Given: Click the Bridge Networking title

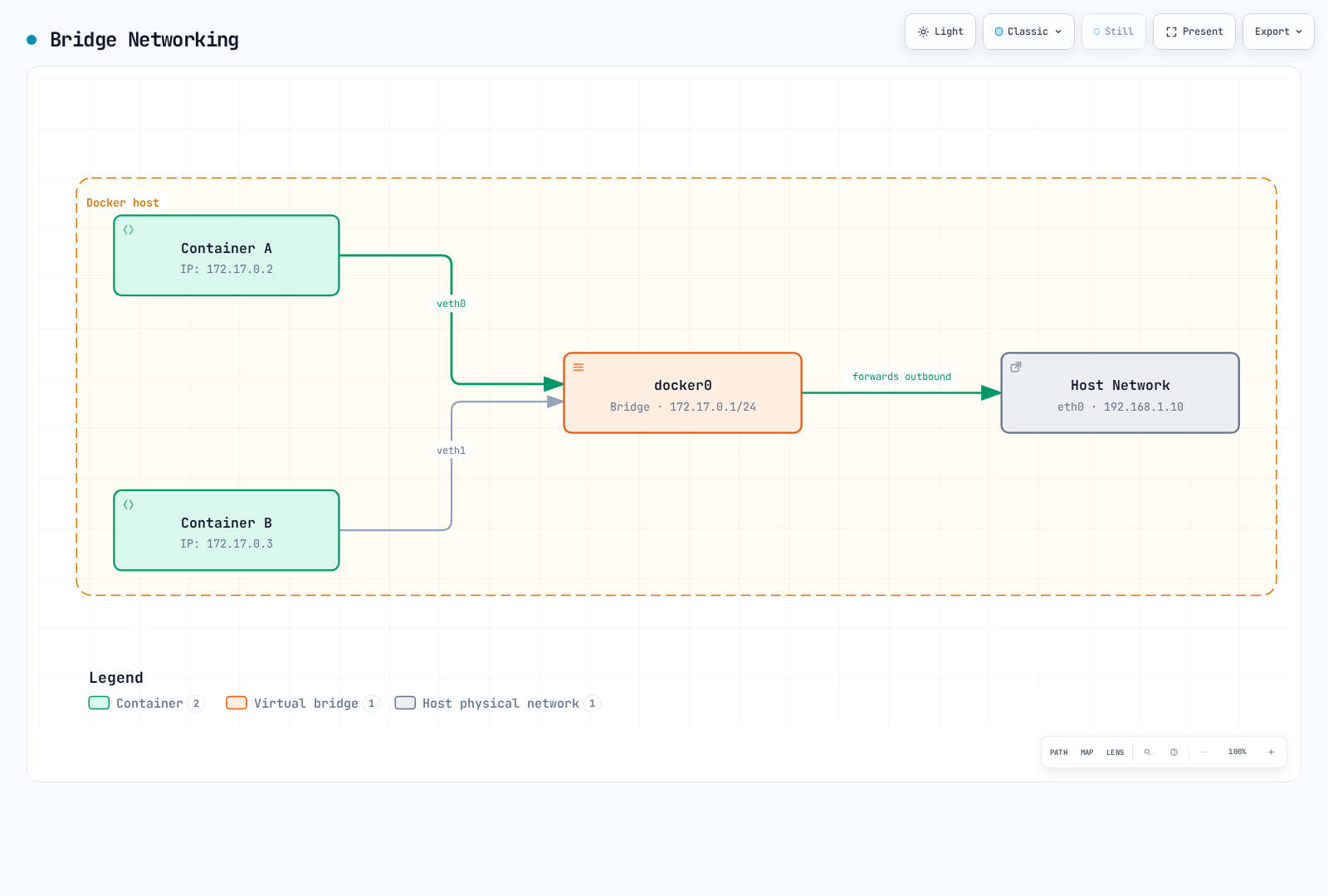Looking at the screenshot, I should pyautogui.click(x=144, y=40).
